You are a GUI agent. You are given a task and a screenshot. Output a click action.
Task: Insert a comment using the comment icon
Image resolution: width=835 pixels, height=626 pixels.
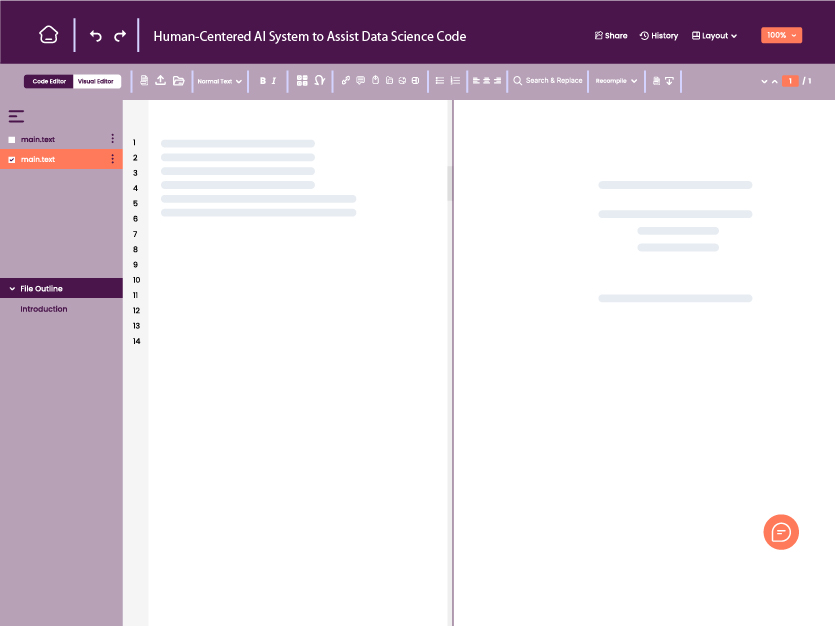[x=360, y=80]
